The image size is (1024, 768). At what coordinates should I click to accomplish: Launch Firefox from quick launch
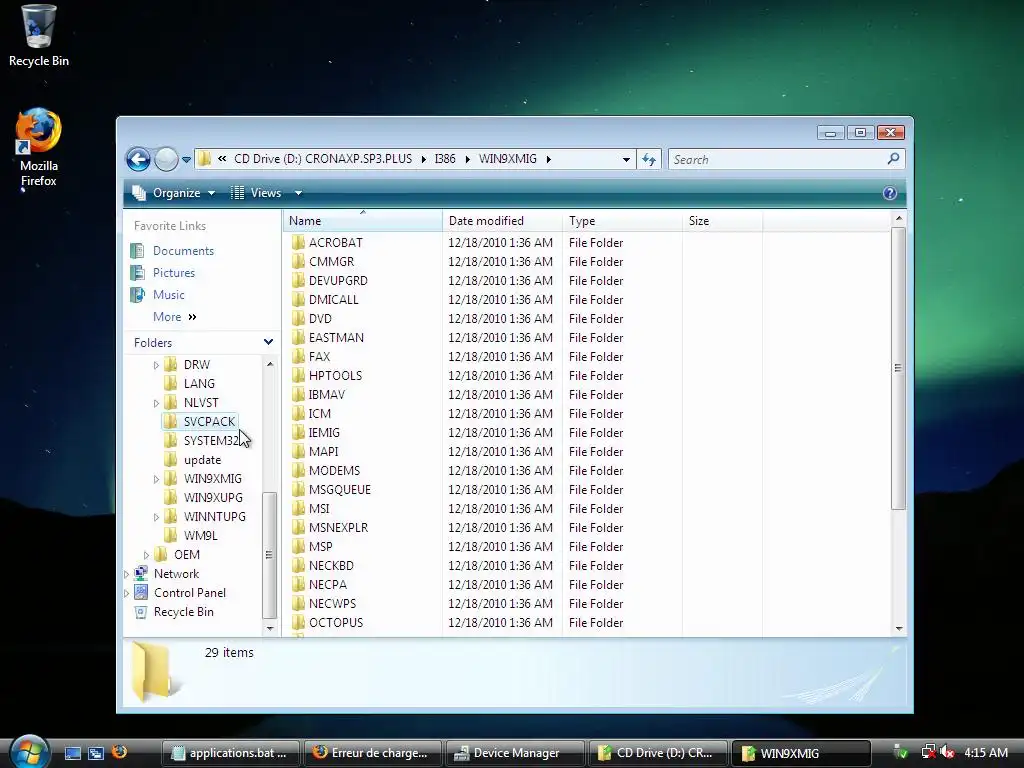[120, 752]
